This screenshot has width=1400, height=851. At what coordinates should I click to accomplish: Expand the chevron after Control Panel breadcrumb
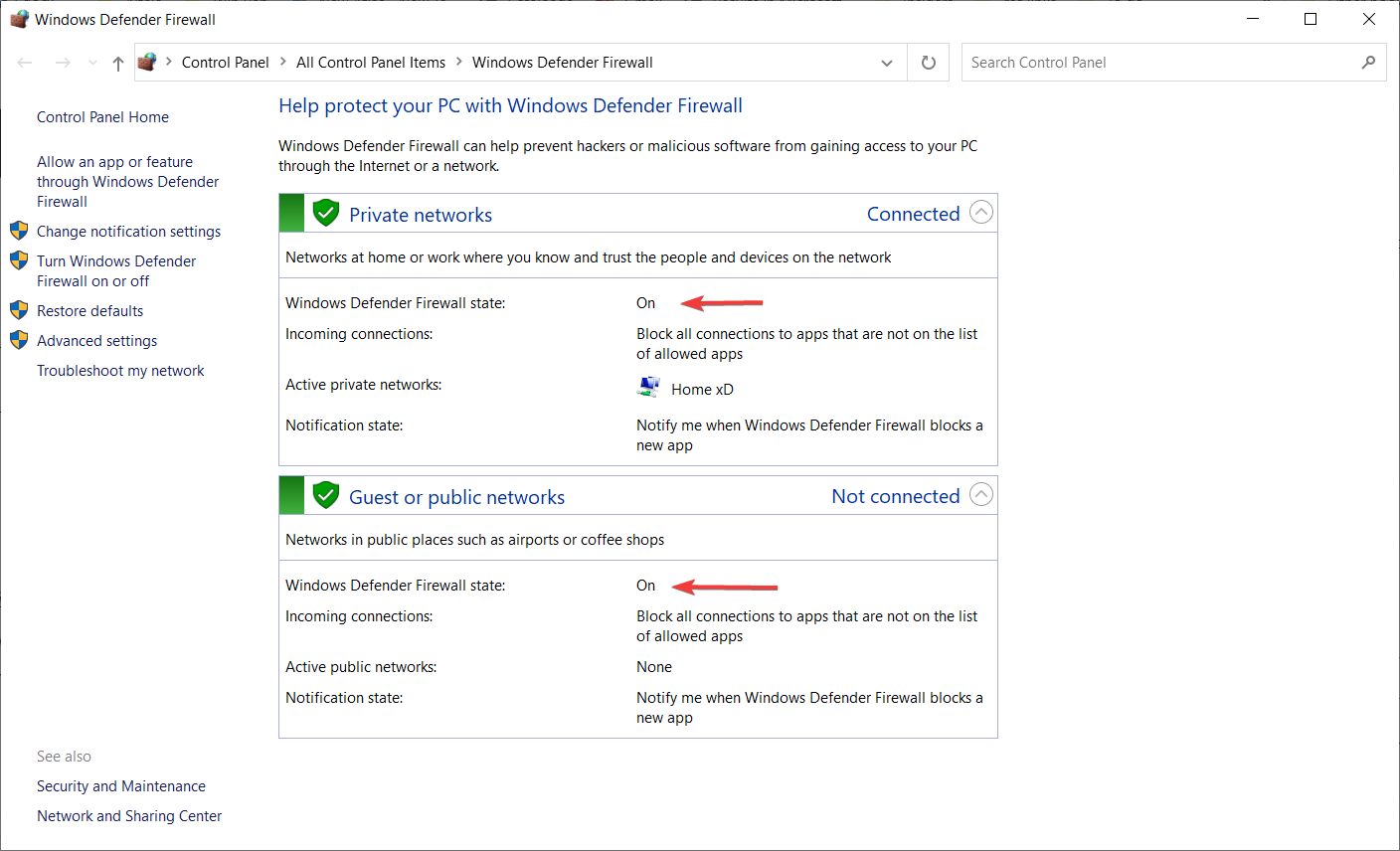pyautogui.click(x=282, y=62)
